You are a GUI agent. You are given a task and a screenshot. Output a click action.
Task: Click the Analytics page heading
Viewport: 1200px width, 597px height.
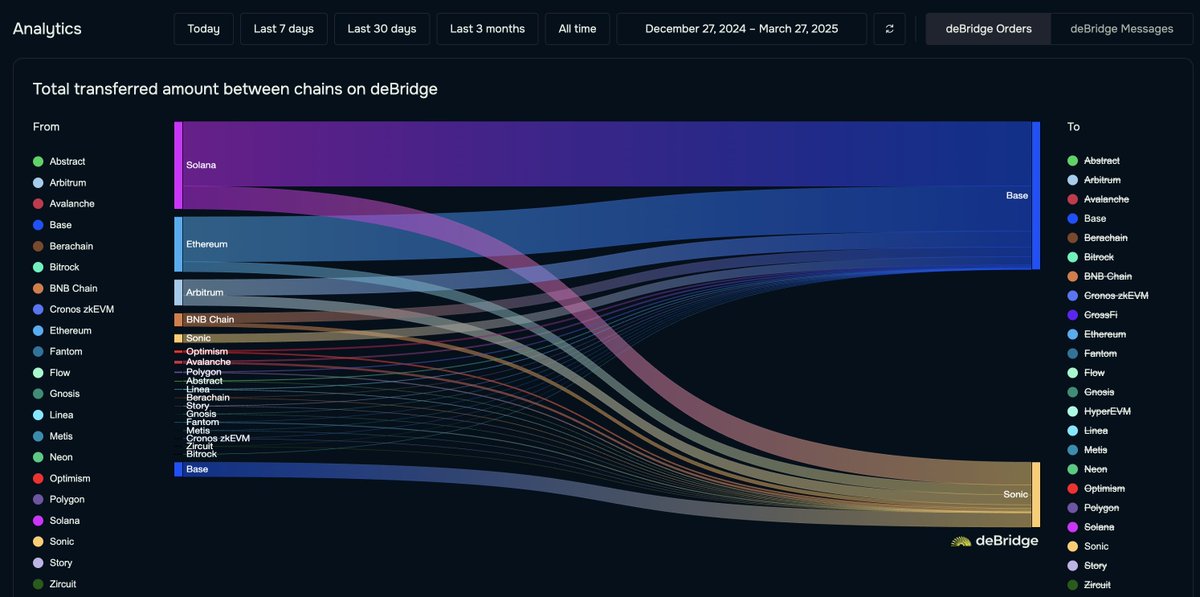pyautogui.click(x=47, y=29)
